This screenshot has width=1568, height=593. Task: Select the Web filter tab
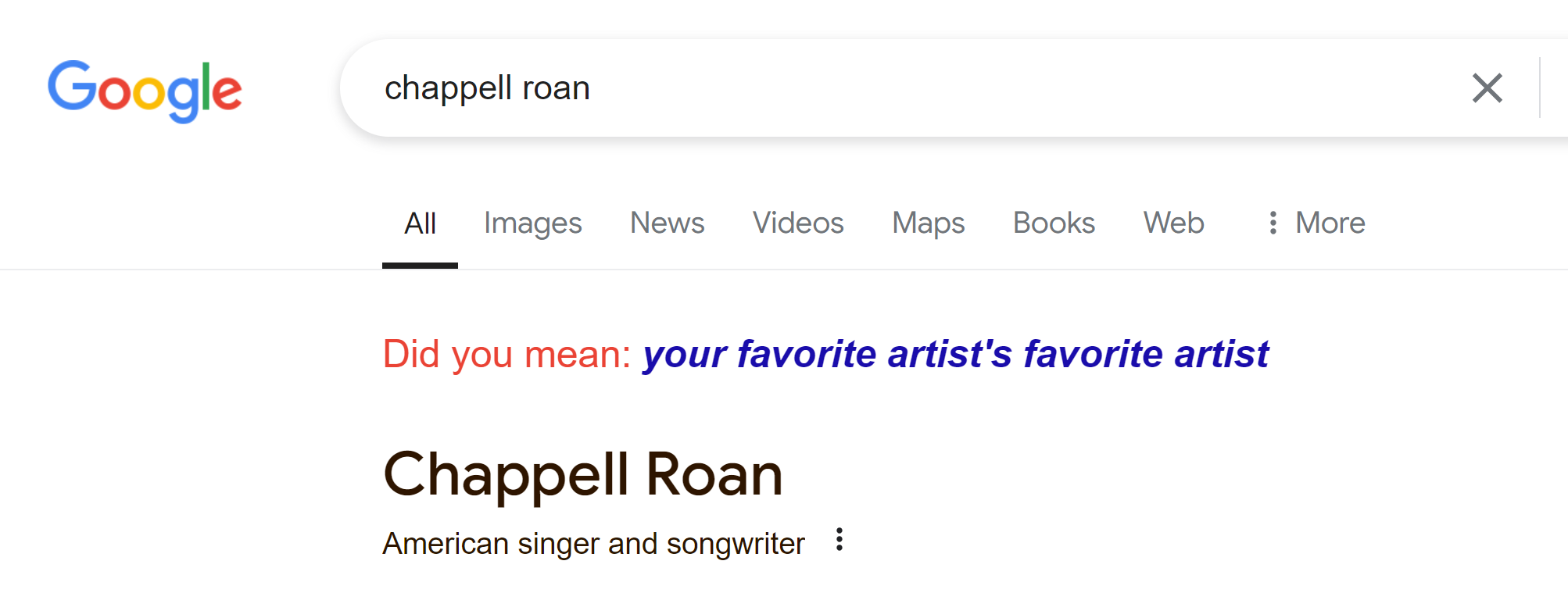point(1173,223)
